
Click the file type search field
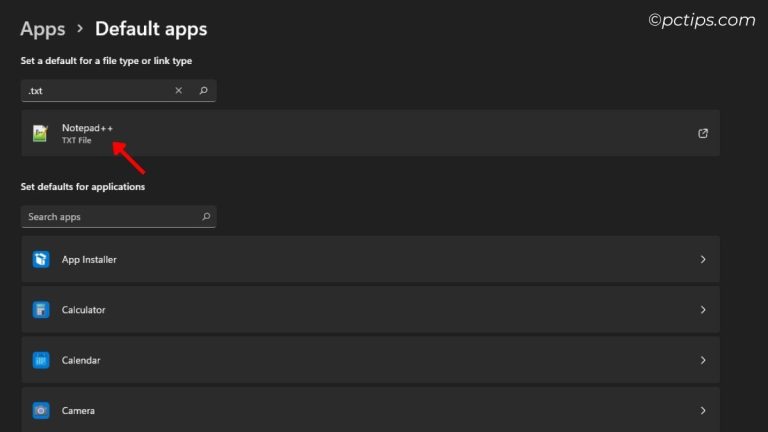point(95,91)
